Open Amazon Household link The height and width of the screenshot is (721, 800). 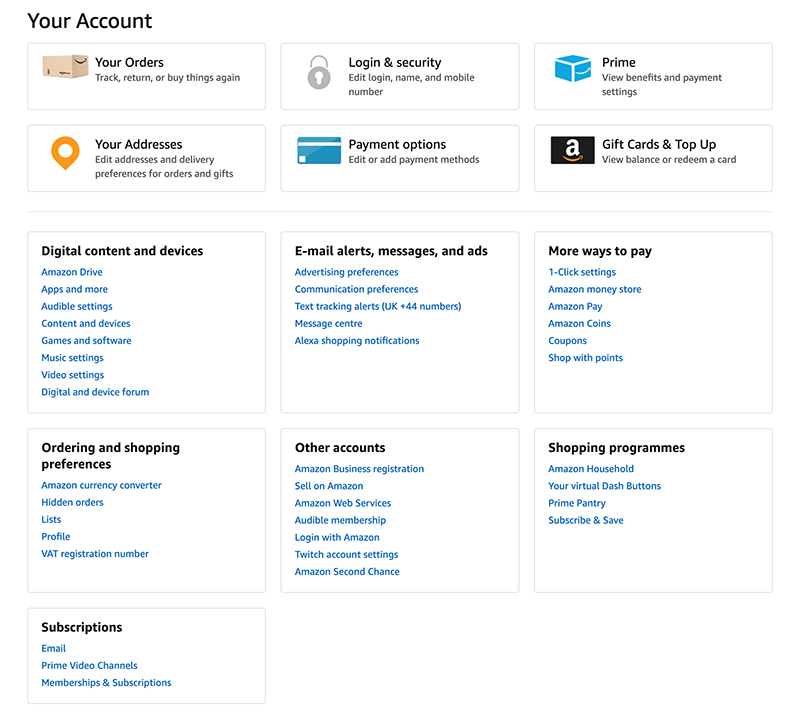pos(591,469)
